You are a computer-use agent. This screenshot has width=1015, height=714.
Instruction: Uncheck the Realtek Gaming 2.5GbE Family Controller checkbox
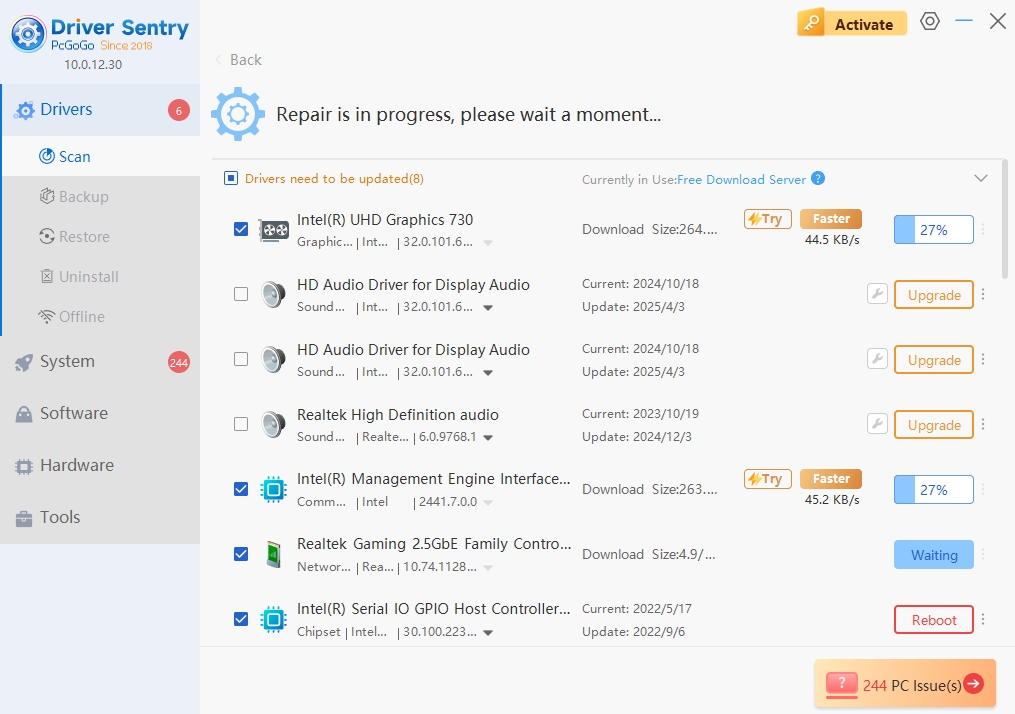click(241, 554)
